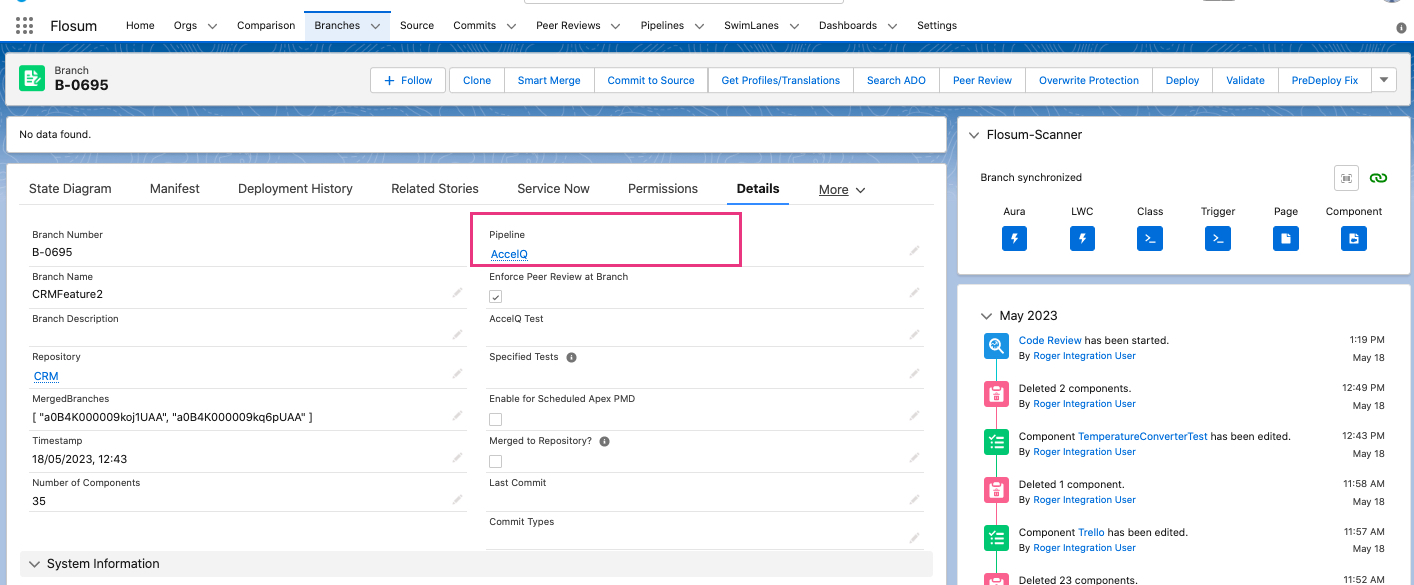Click the Trigger icon in the scanner panel
Viewport: 1414px width, 585px height.
click(x=1217, y=238)
